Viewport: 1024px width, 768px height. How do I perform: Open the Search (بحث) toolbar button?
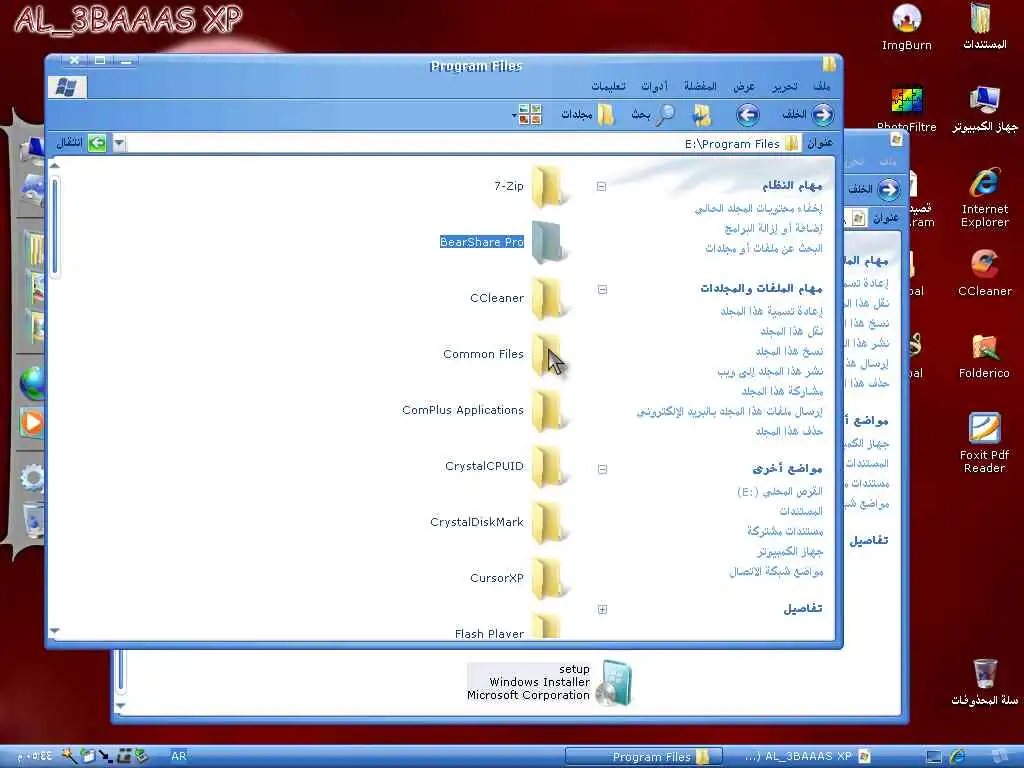coord(653,115)
